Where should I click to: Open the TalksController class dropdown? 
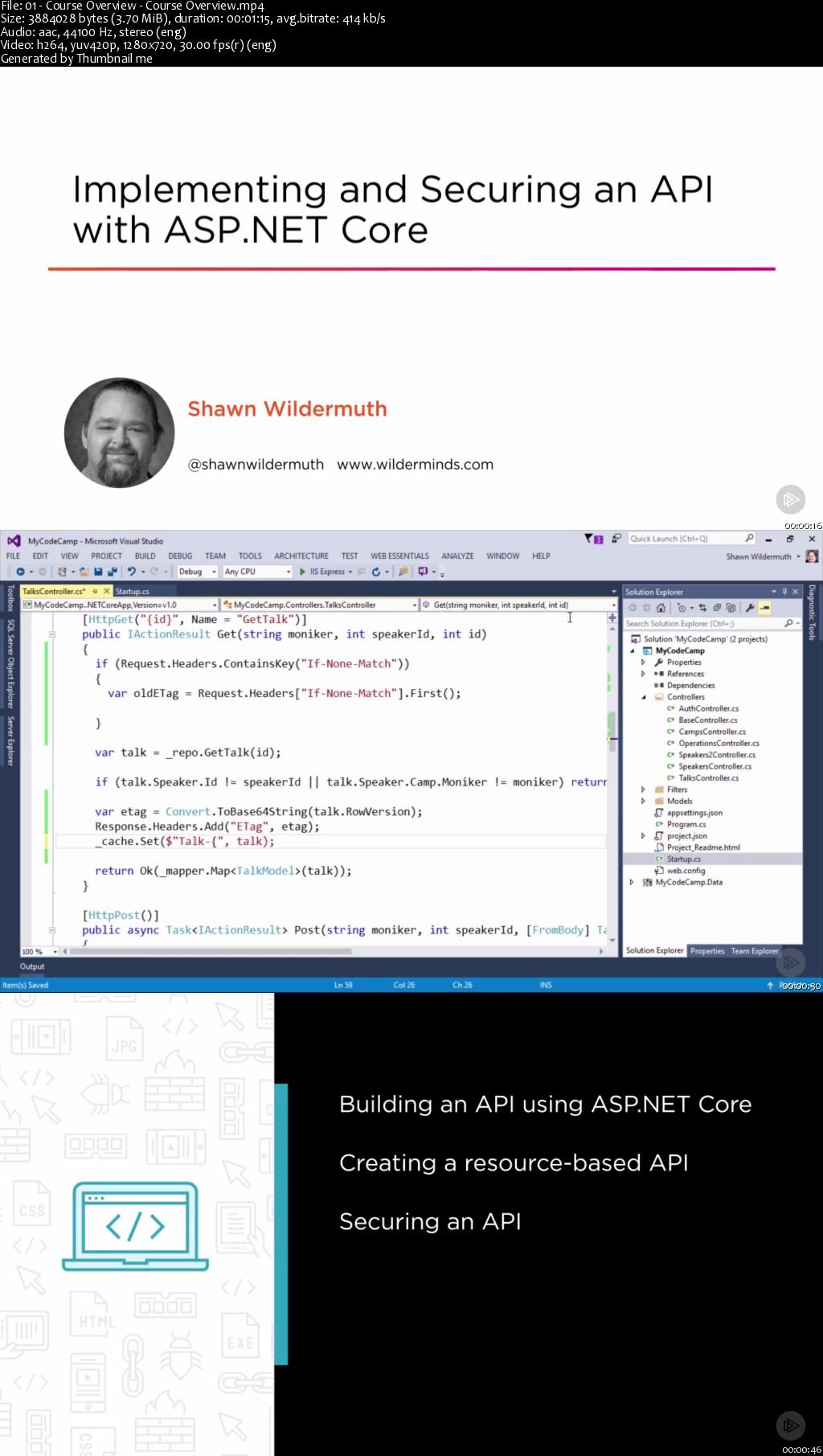[320, 605]
